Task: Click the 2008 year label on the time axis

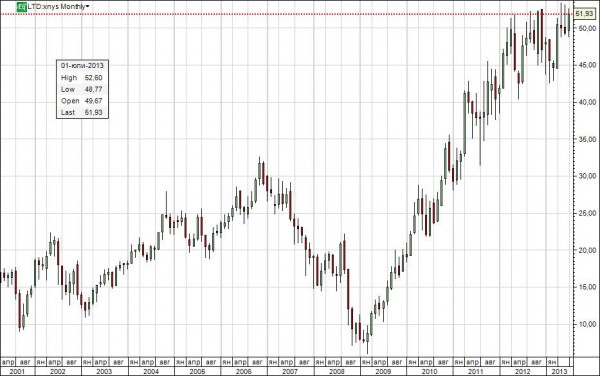Action: 337,371
